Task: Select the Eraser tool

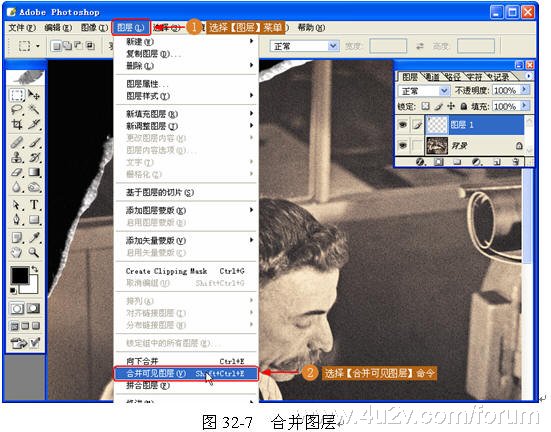Action: tap(17, 172)
